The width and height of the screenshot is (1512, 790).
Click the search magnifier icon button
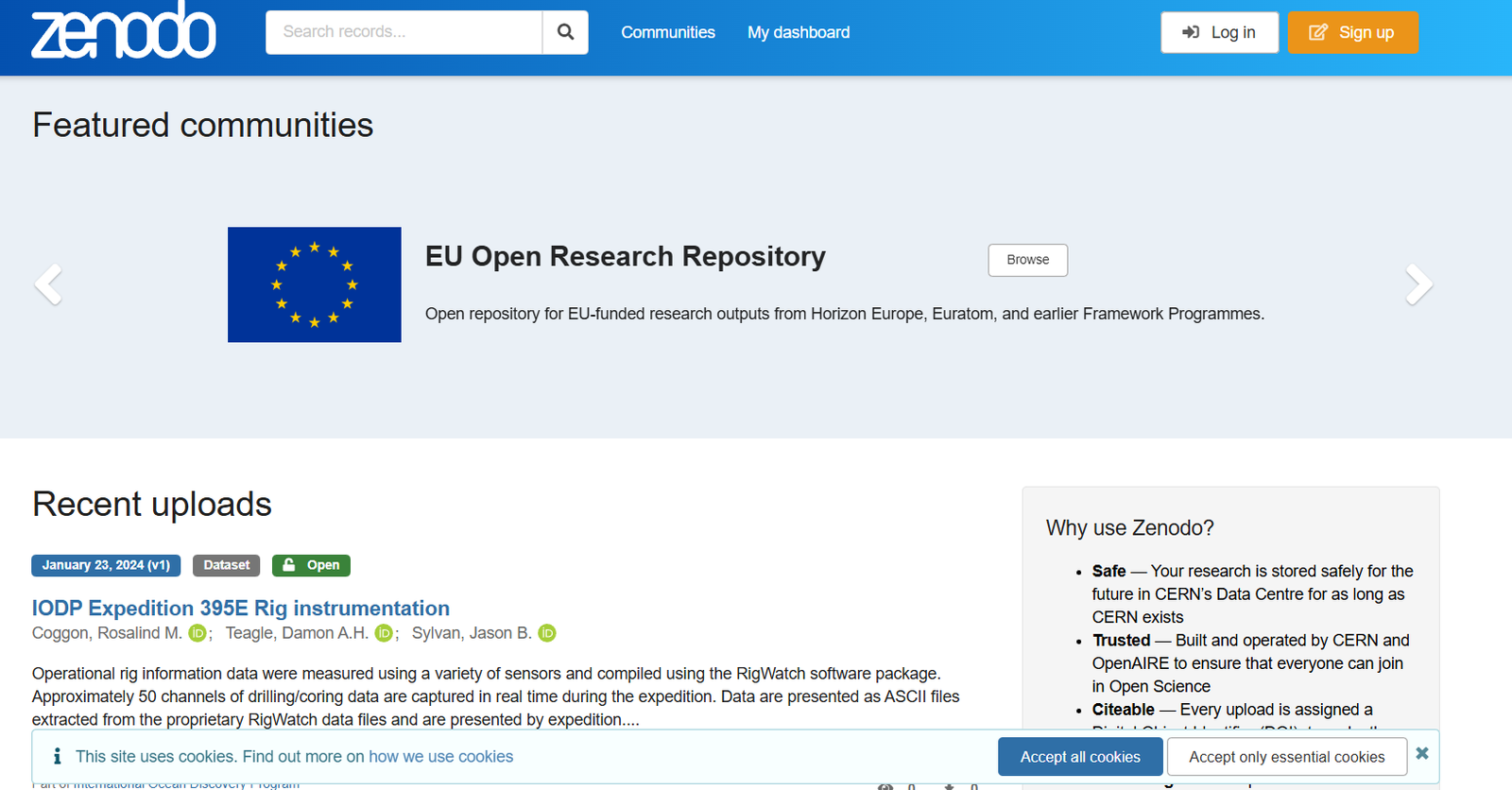(x=565, y=32)
